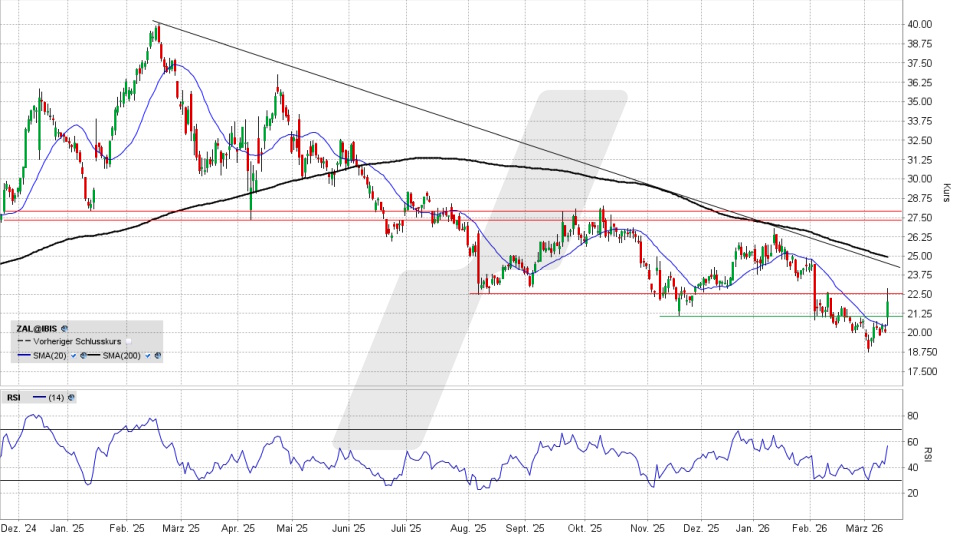Enable the Vorheriger Schlusskurs checkbox
This screenshot has height=540, width=960.
coord(130,341)
